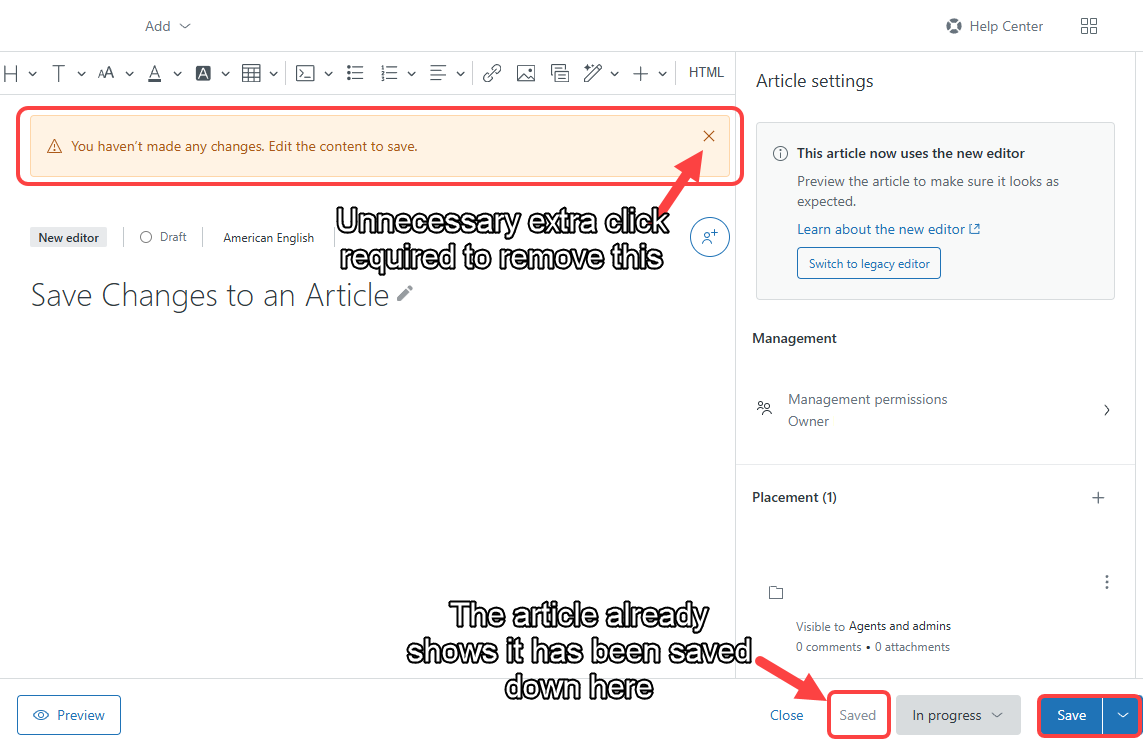Image resolution: width=1143 pixels, height=750 pixels.
Task: Open the apps grid icon
Action: tap(1089, 26)
